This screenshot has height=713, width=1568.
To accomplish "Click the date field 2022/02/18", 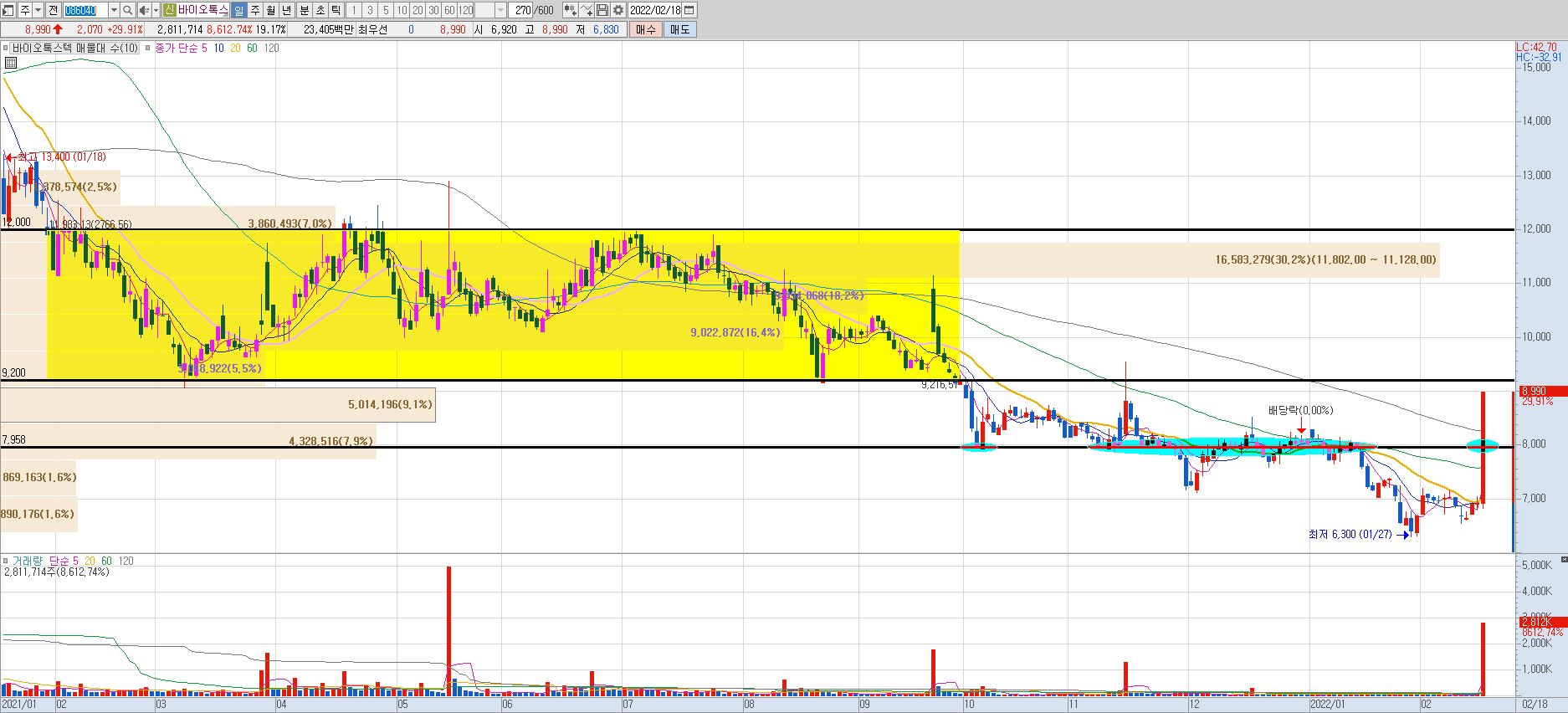I will (655, 10).
